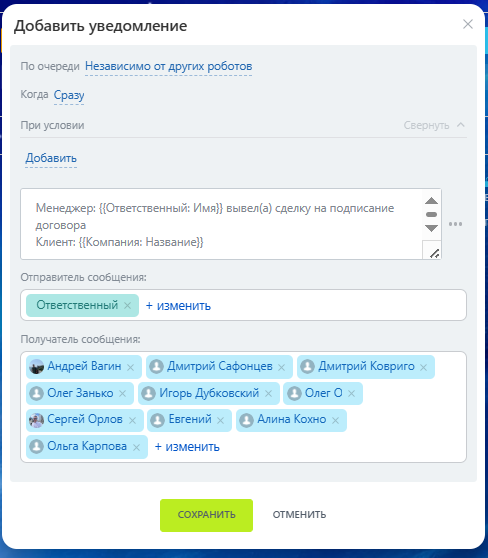Screen dimensions: 488x558
Task: Remove Дмитрий Сафонцев recipient tag
Action: pos(282,367)
